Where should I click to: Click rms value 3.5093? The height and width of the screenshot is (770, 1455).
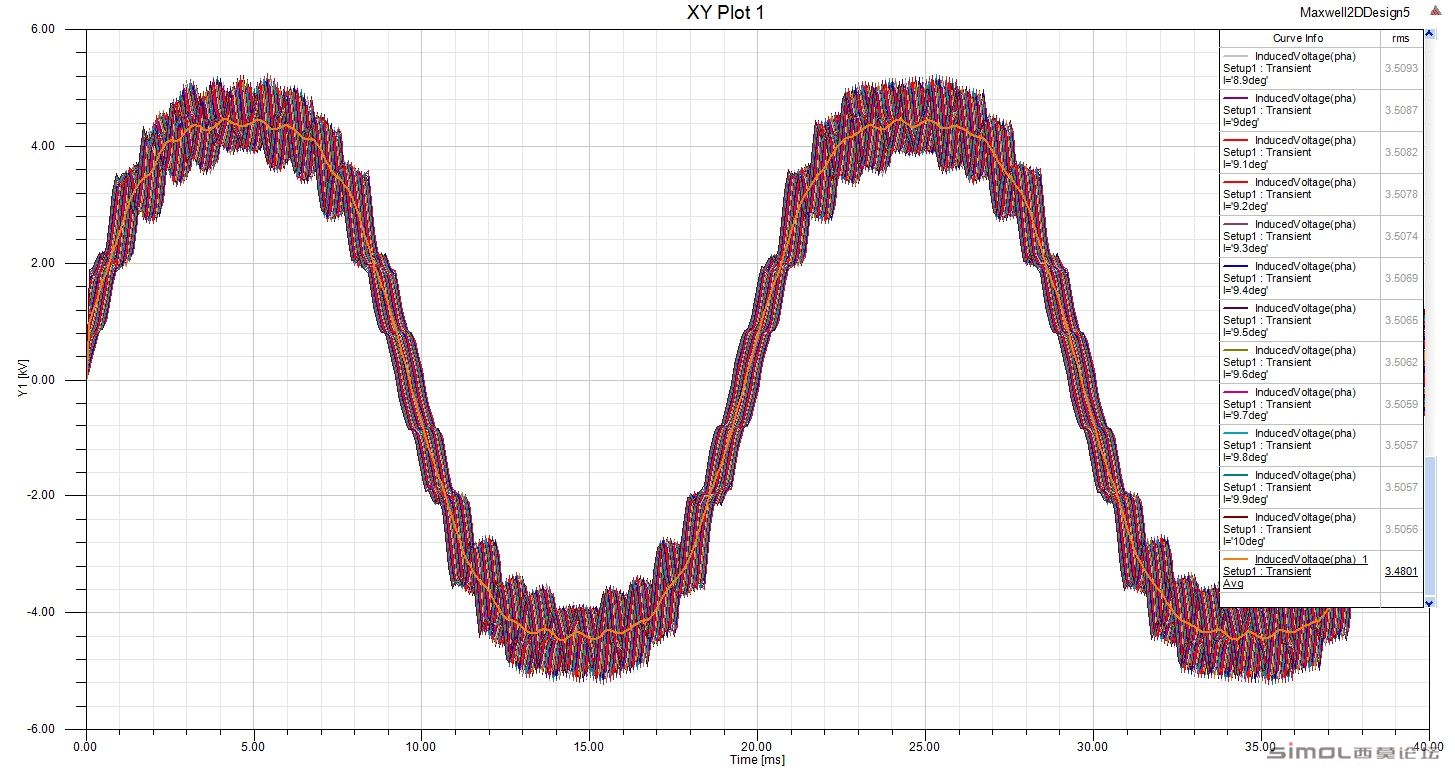coord(1401,69)
